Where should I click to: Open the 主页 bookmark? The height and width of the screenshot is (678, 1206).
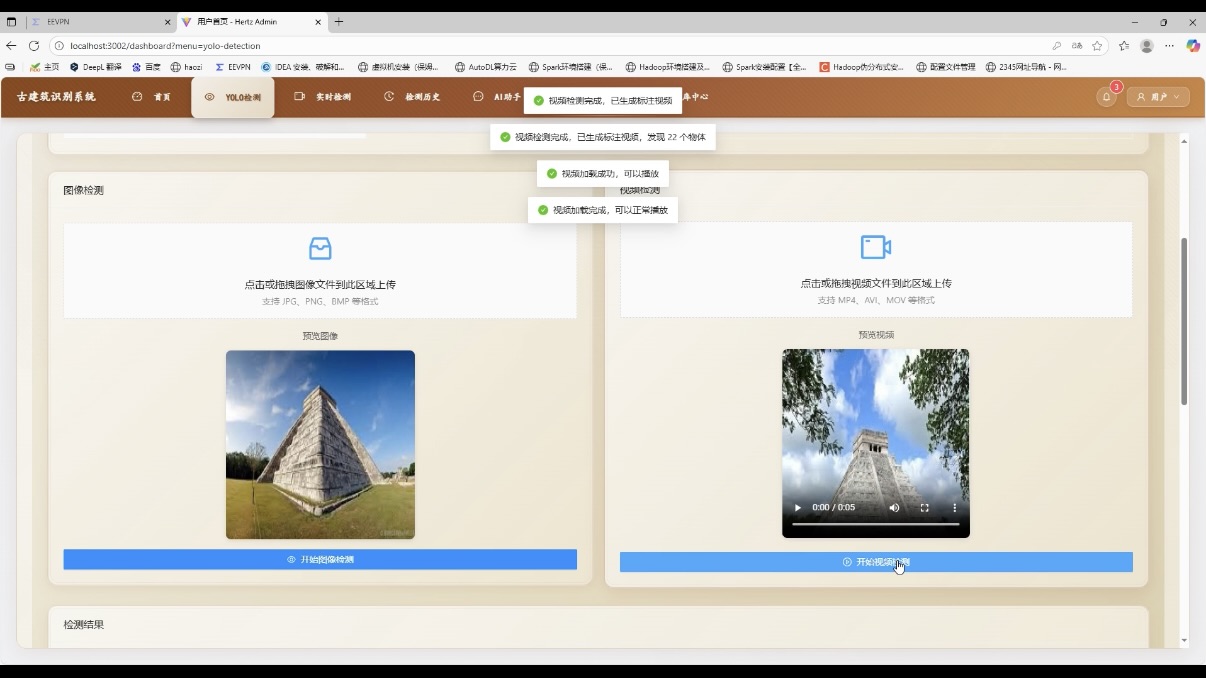[x=45, y=67]
